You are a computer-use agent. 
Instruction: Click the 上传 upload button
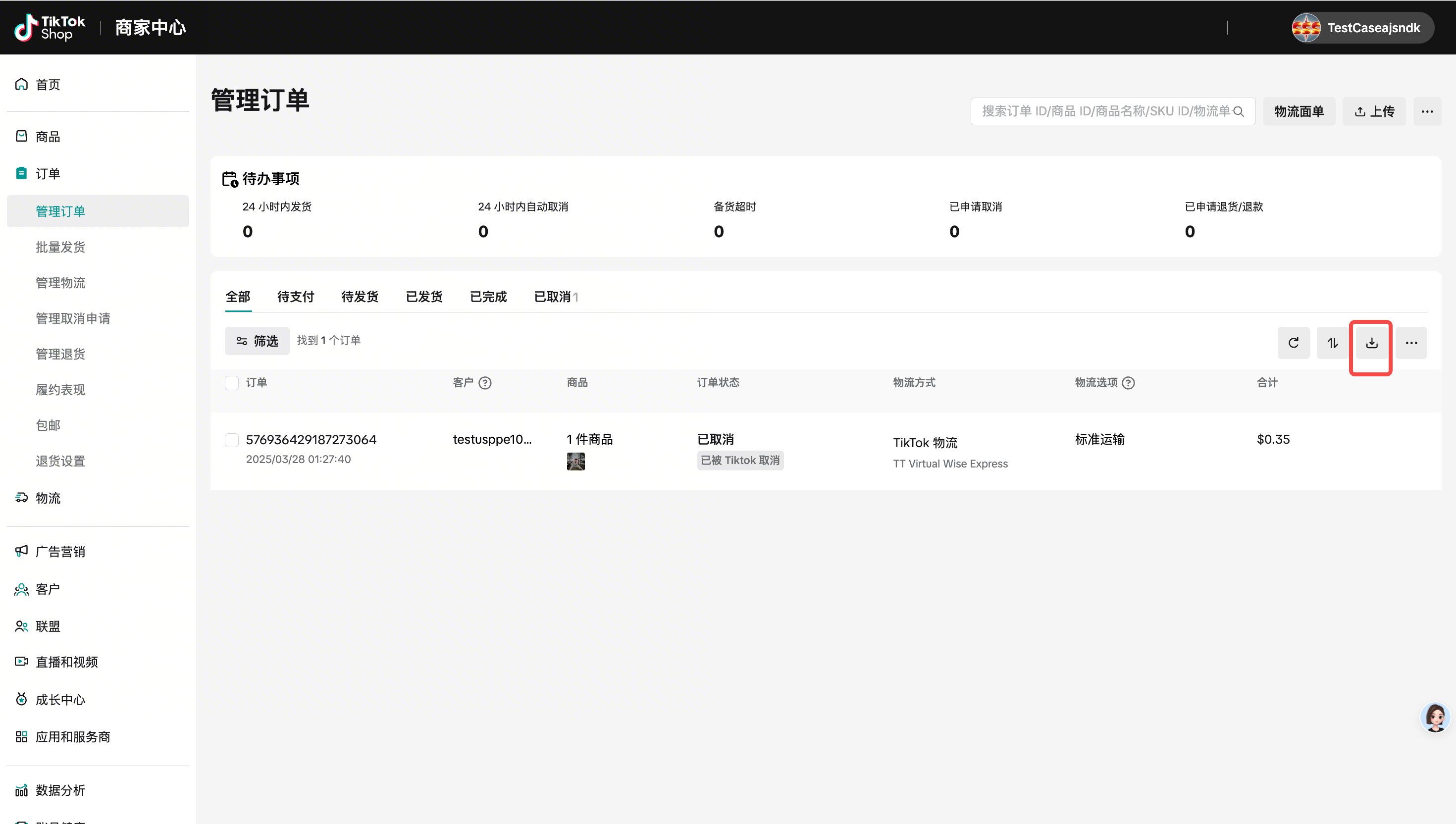pyautogui.click(x=1374, y=111)
